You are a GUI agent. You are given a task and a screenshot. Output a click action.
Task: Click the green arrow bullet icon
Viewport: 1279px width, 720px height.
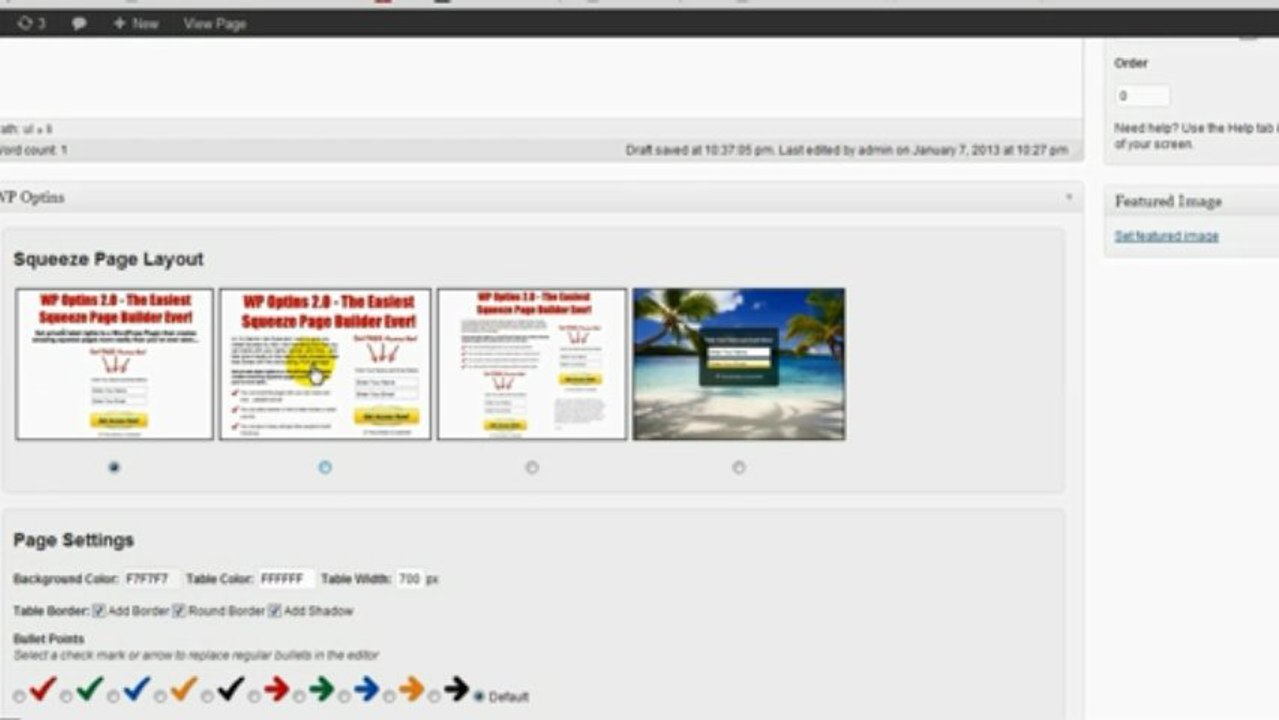click(x=321, y=689)
